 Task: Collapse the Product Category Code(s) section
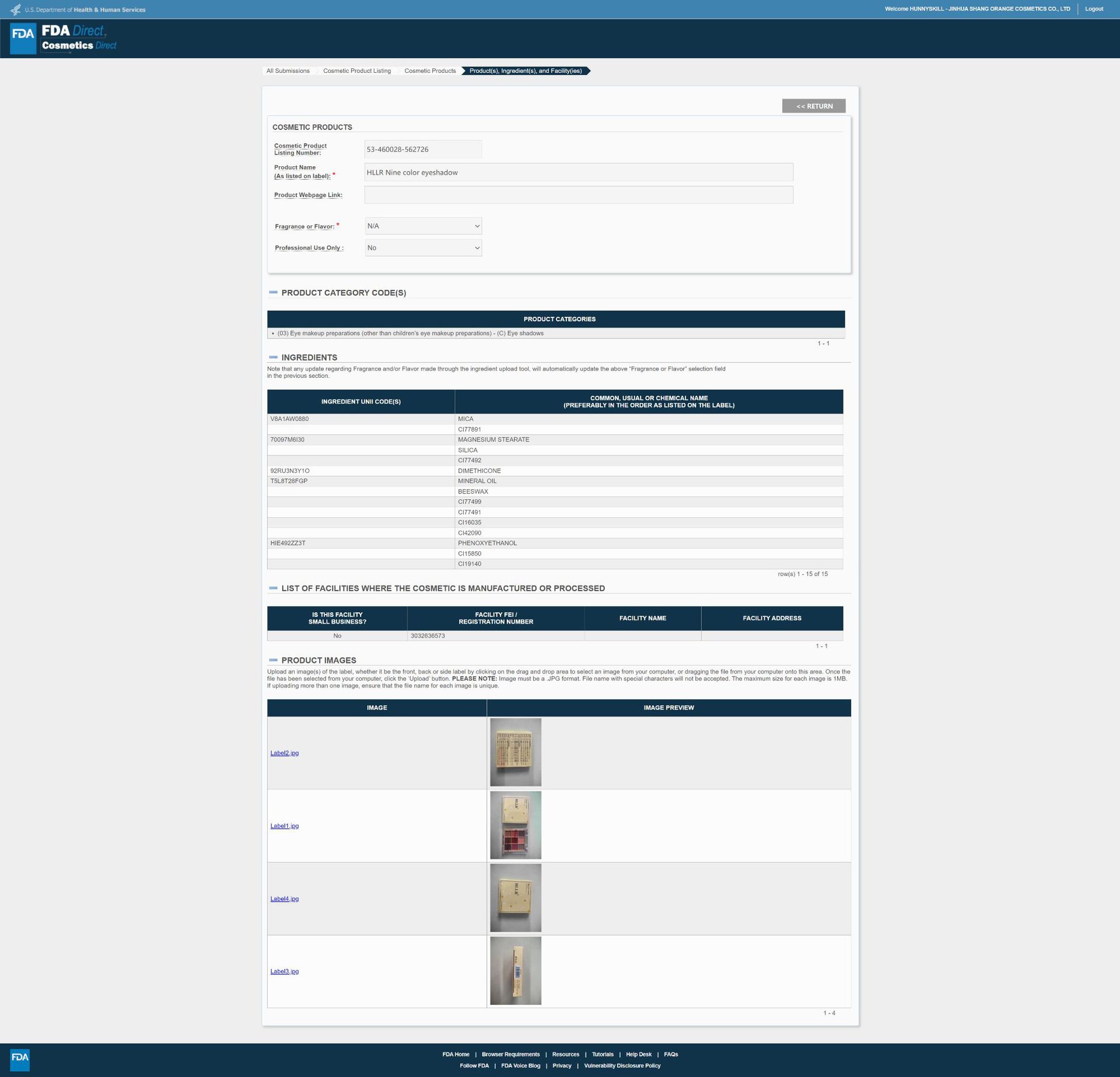(273, 293)
